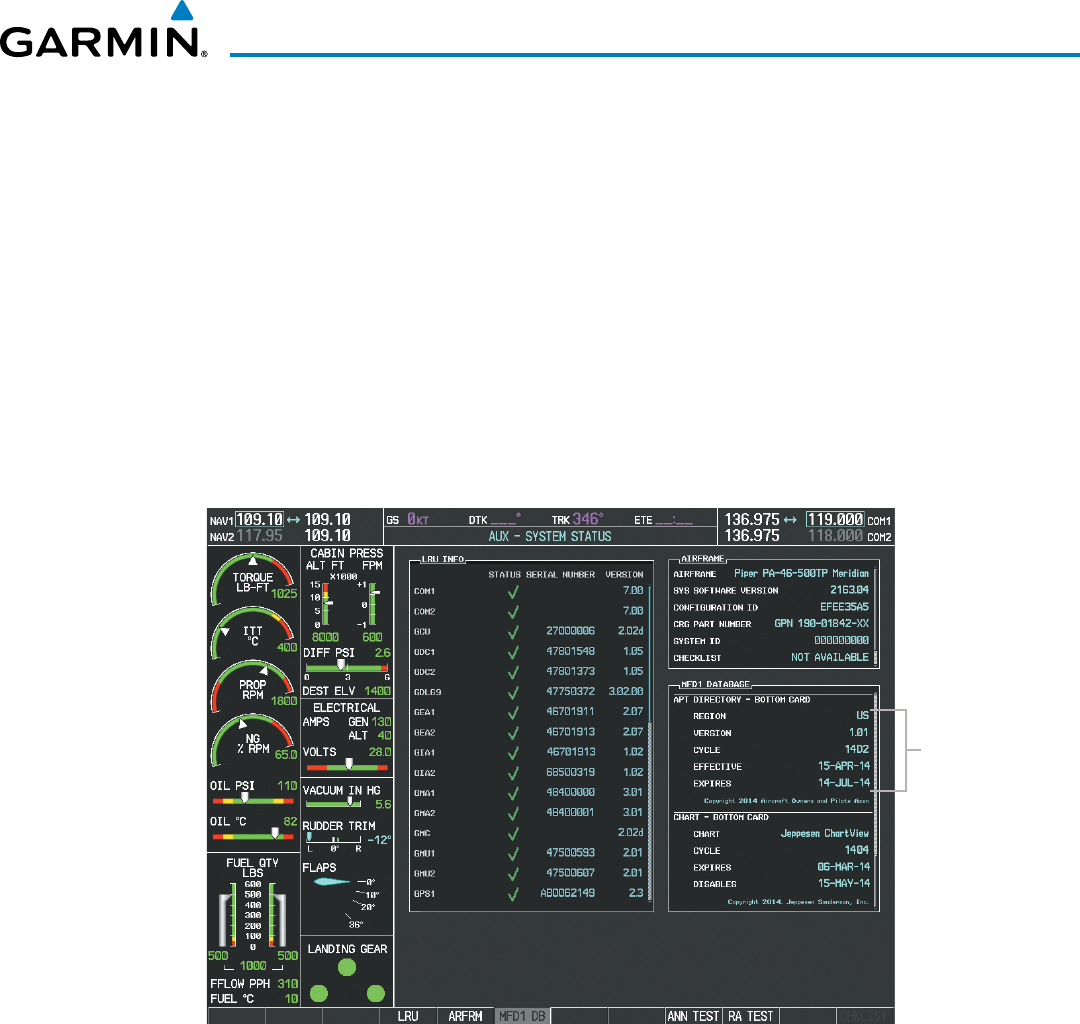
Task: Click checklist status NOT AVAILABLE
Action: point(830,658)
